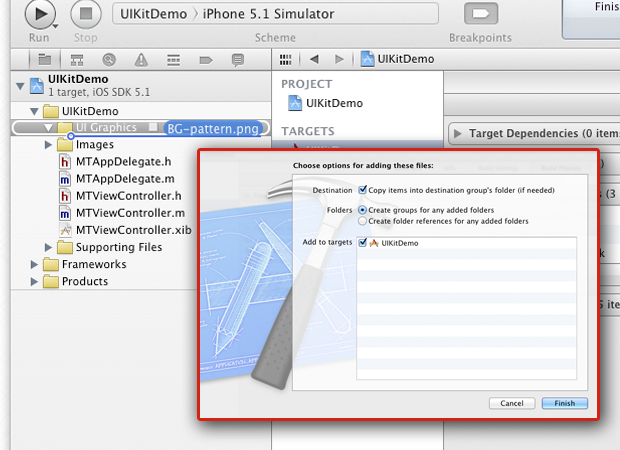Click the Stop button in toolbar
Viewport: 620px width, 450px height.
coord(85,13)
